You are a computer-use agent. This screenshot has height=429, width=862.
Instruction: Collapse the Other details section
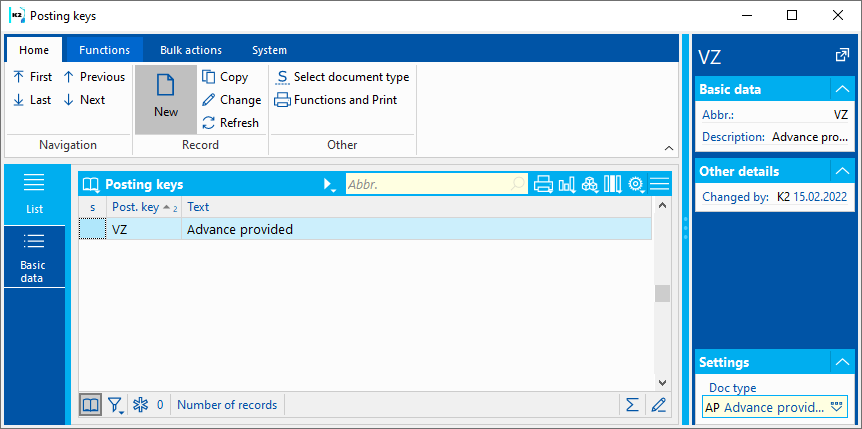[841, 171]
